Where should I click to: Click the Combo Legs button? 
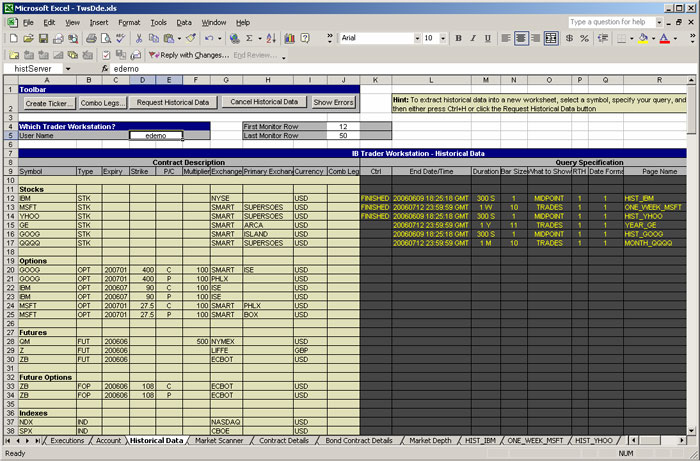click(x=103, y=103)
